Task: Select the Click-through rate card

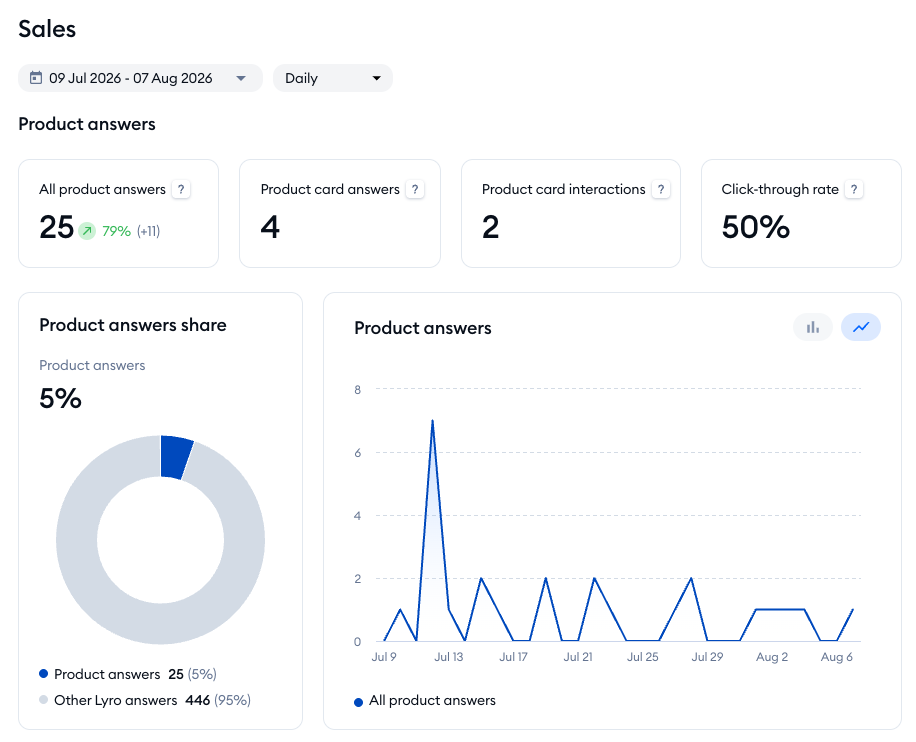Action: (801, 213)
